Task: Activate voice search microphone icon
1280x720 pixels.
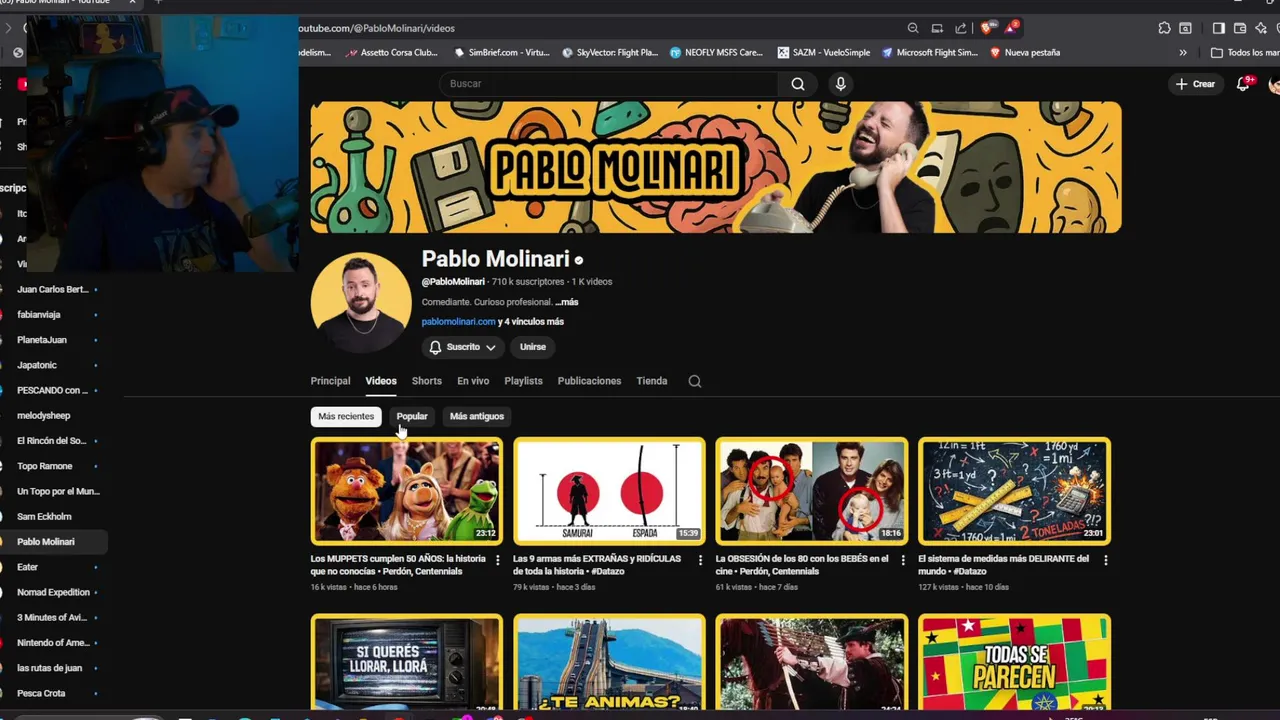Action: [x=840, y=84]
